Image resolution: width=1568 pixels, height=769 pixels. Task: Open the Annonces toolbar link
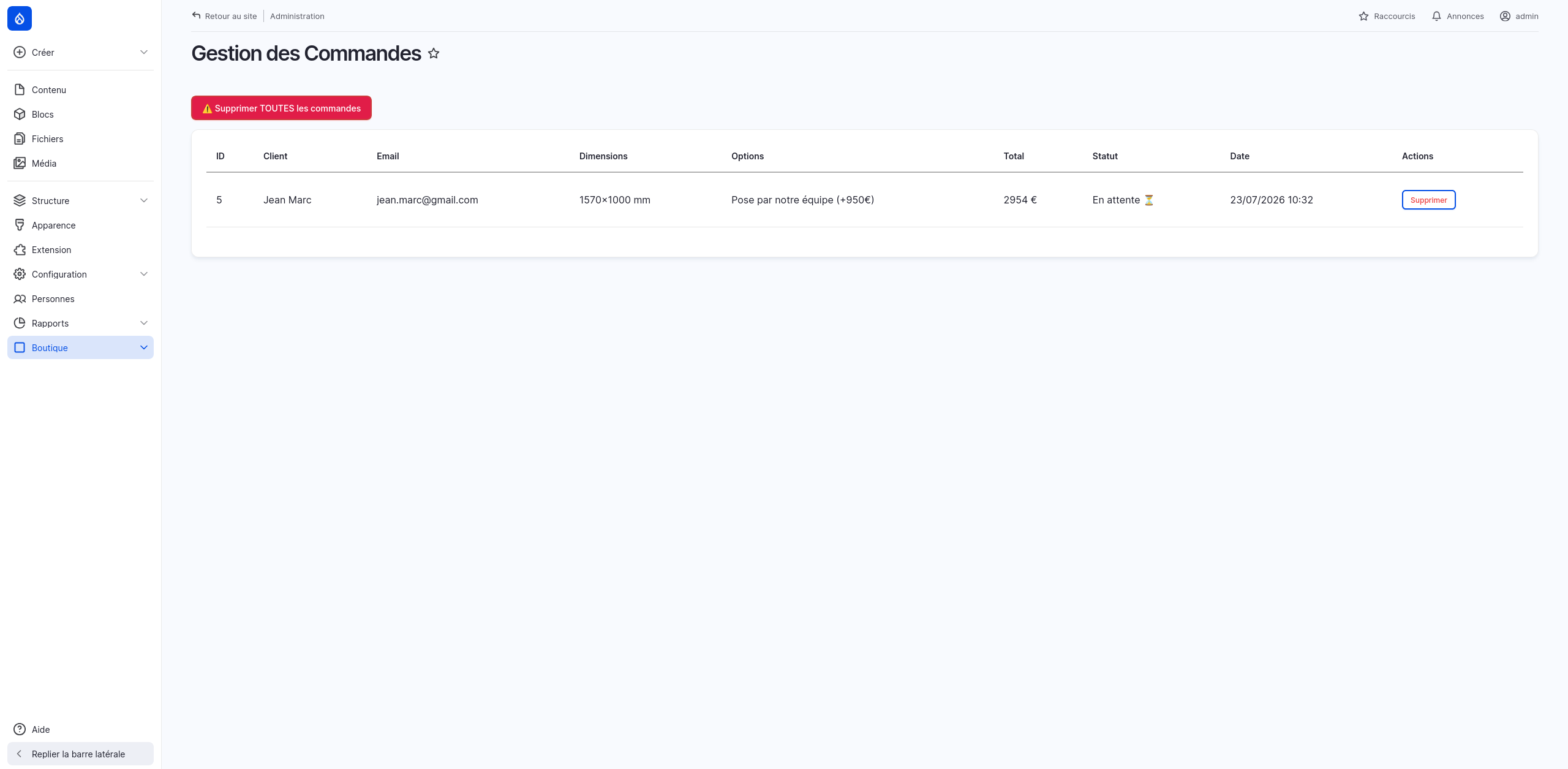point(1458,16)
